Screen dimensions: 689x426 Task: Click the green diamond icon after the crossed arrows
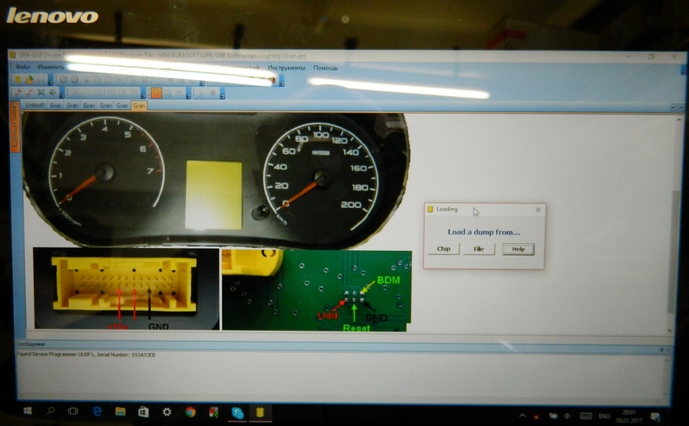[52, 93]
